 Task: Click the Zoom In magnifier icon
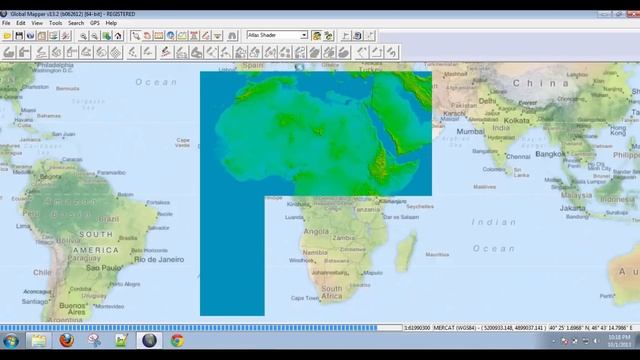pos(83,36)
